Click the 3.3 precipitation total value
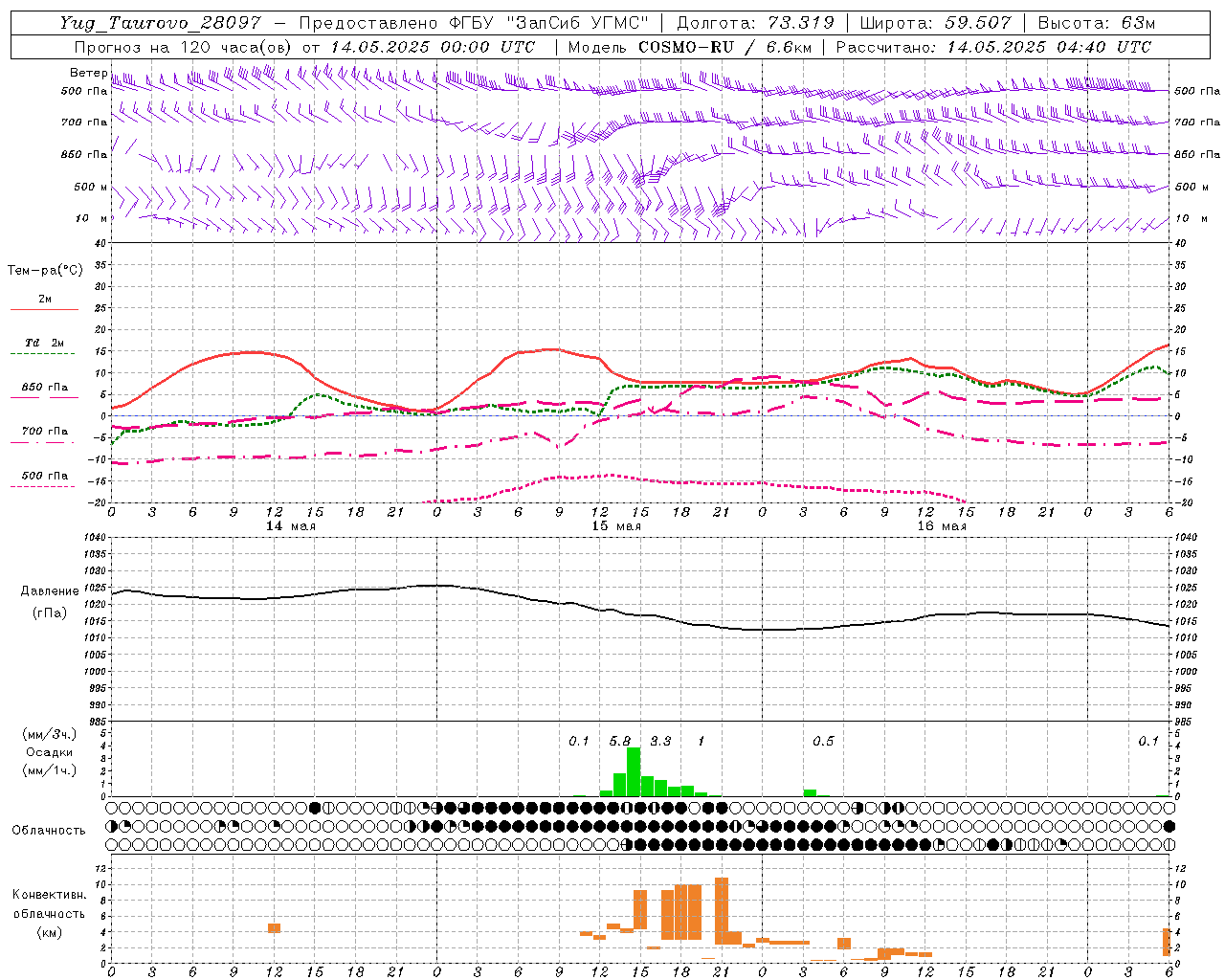The image size is (1225, 980). pos(660,742)
